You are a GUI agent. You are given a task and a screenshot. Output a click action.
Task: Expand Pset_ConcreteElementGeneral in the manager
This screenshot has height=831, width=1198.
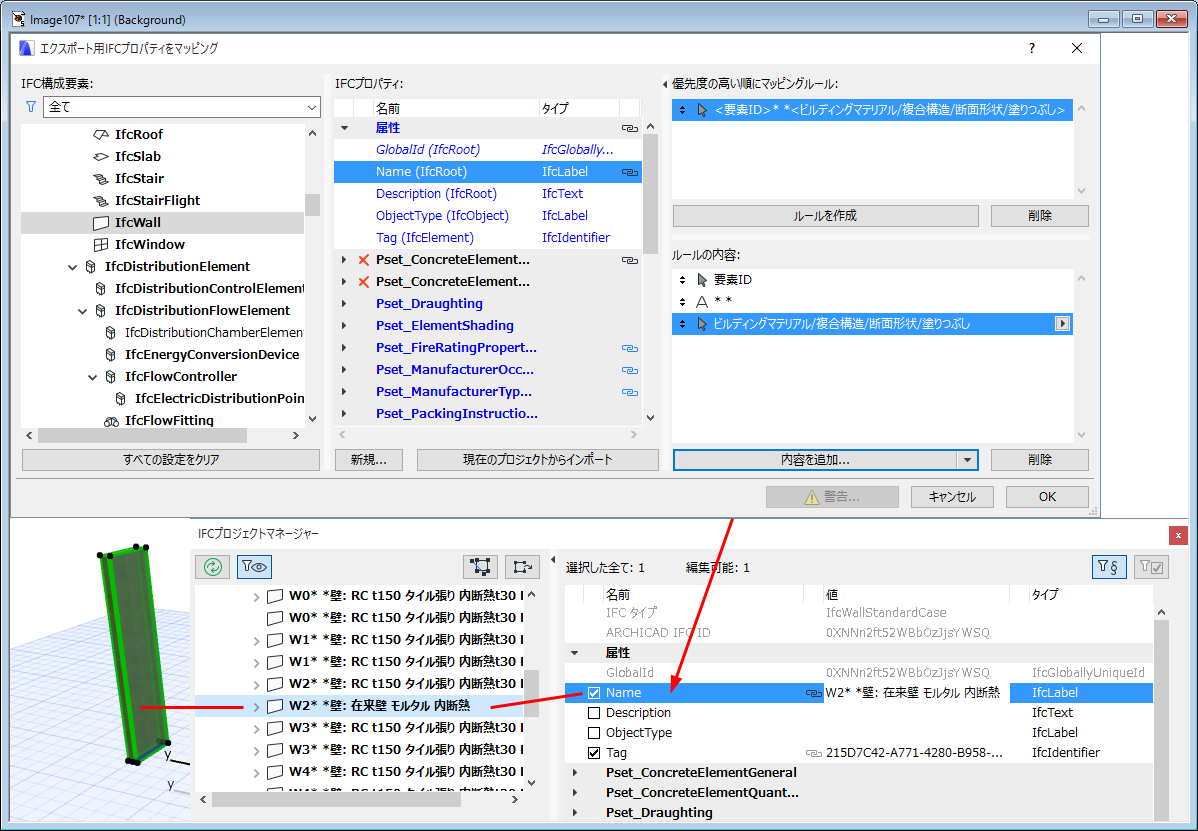tap(575, 773)
